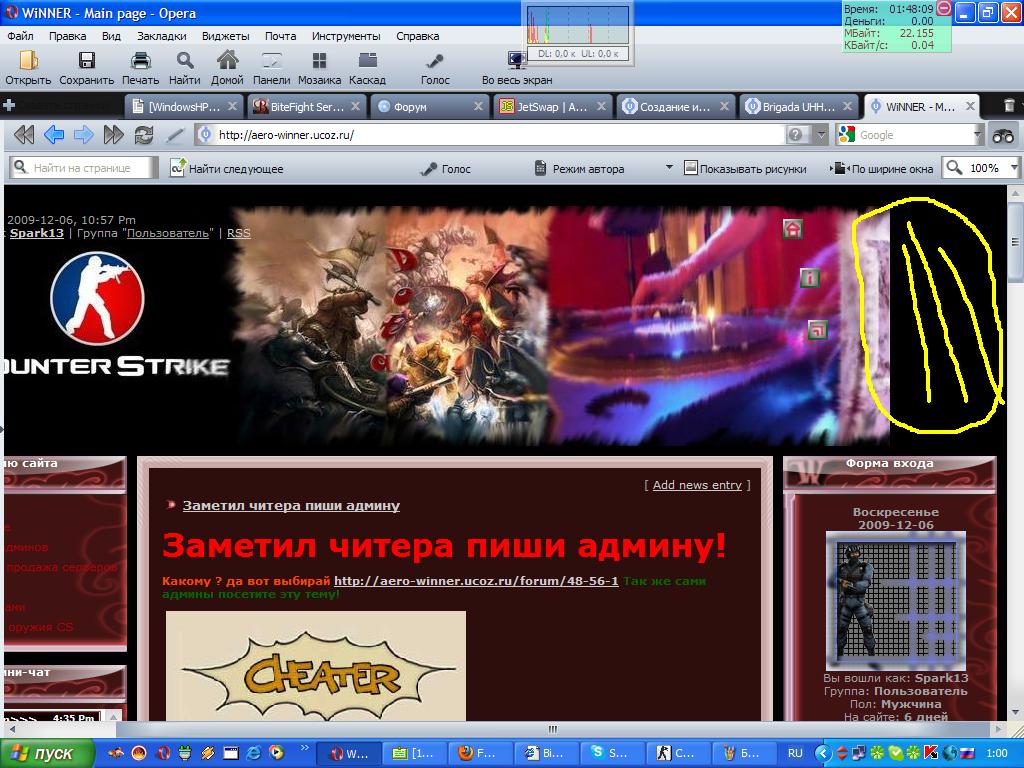Go back with the blue left arrow
1024x768 pixels.
tap(54, 135)
